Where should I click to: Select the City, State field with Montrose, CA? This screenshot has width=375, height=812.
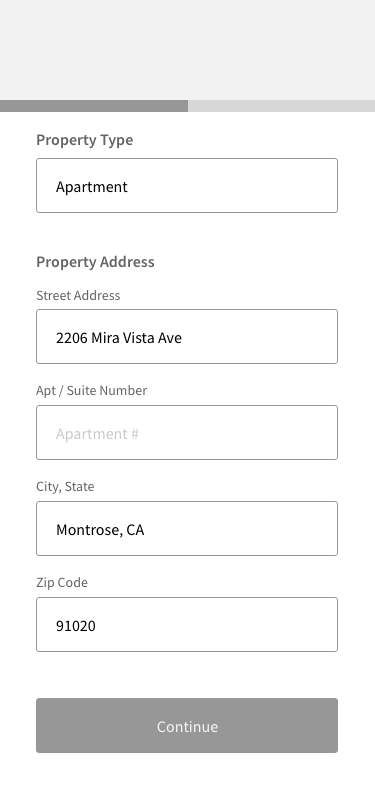pyautogui.click(x=187, y=528)
